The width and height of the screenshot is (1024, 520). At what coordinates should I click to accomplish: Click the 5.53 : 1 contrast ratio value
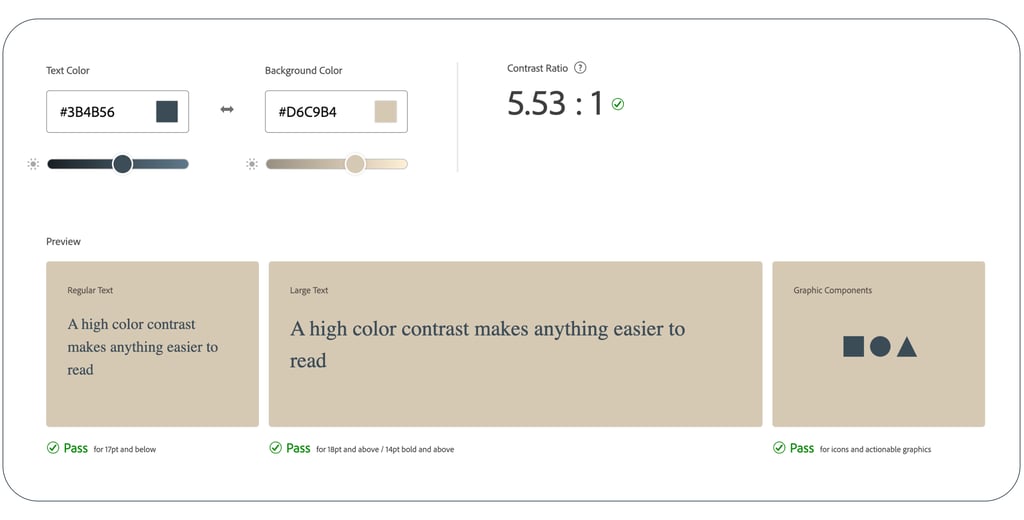point(555,103)
